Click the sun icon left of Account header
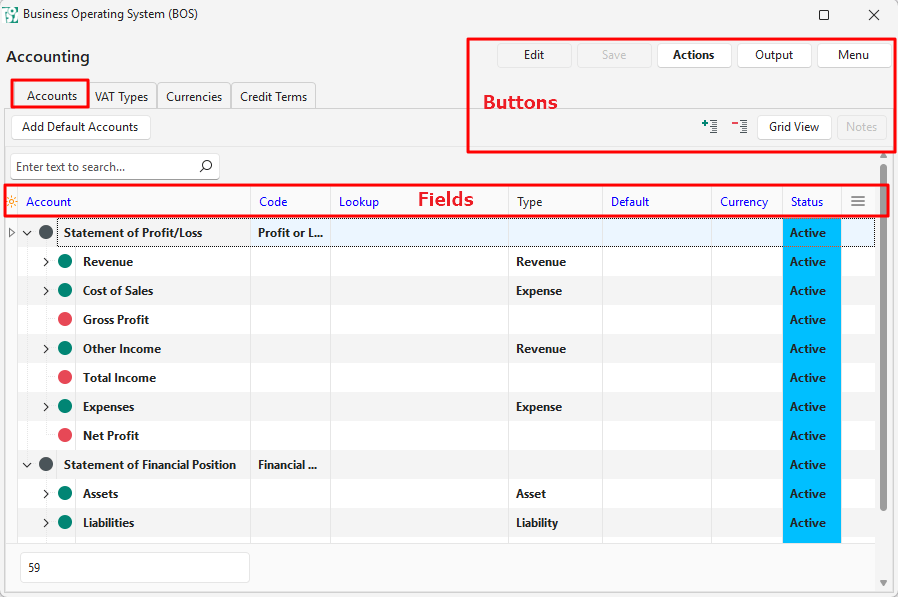Viewport: 898px width, 597px height. (x=12, y=202)
